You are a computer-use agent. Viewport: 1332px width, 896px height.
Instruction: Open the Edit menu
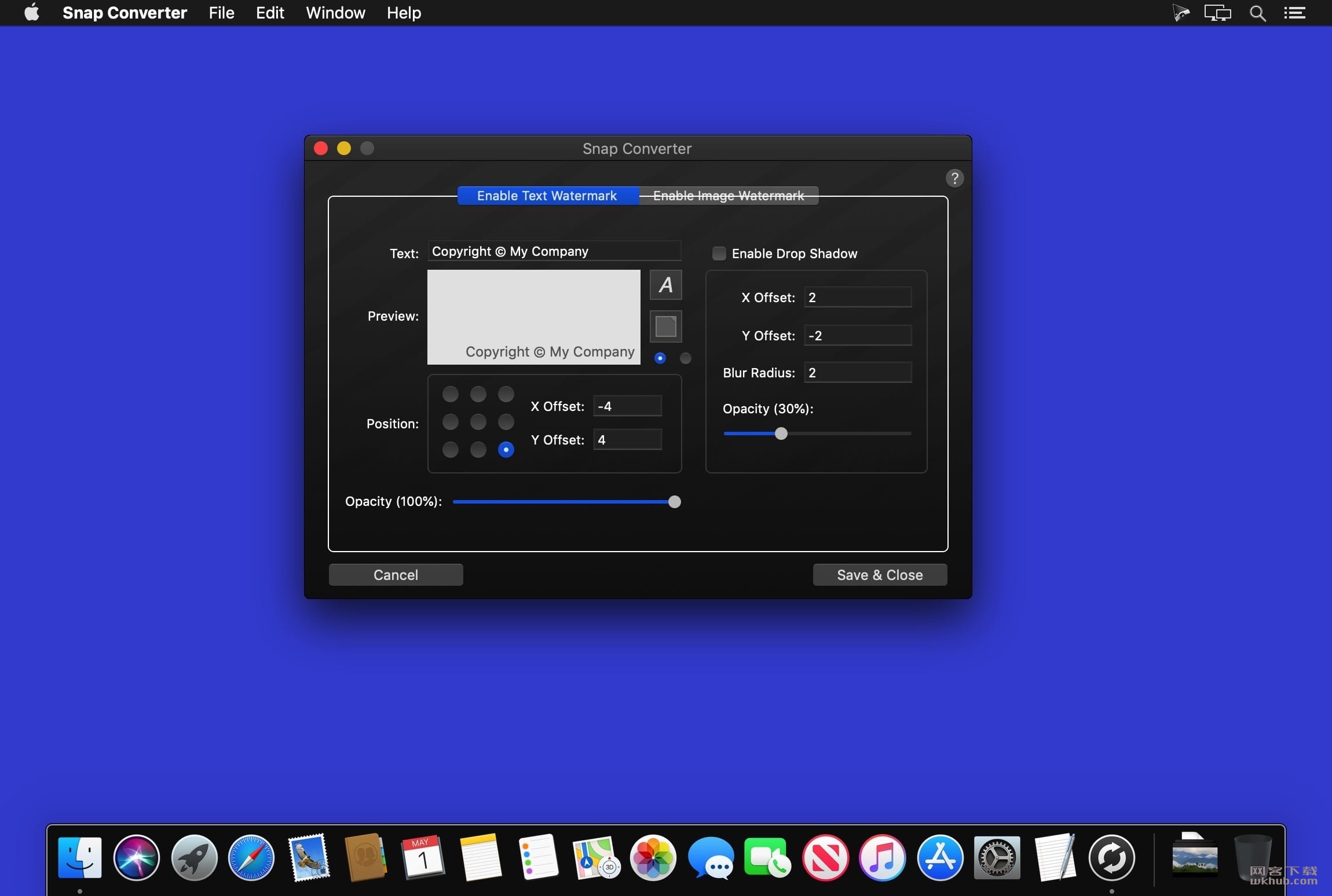click(270, 13)
